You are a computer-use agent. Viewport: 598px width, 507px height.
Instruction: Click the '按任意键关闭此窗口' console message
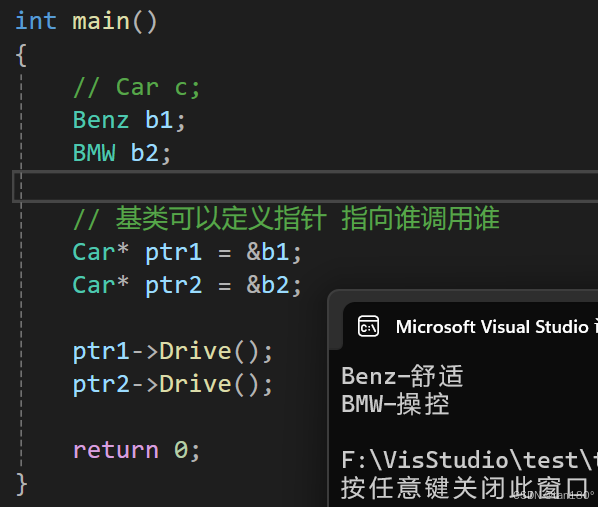click(x=464, y=488)
